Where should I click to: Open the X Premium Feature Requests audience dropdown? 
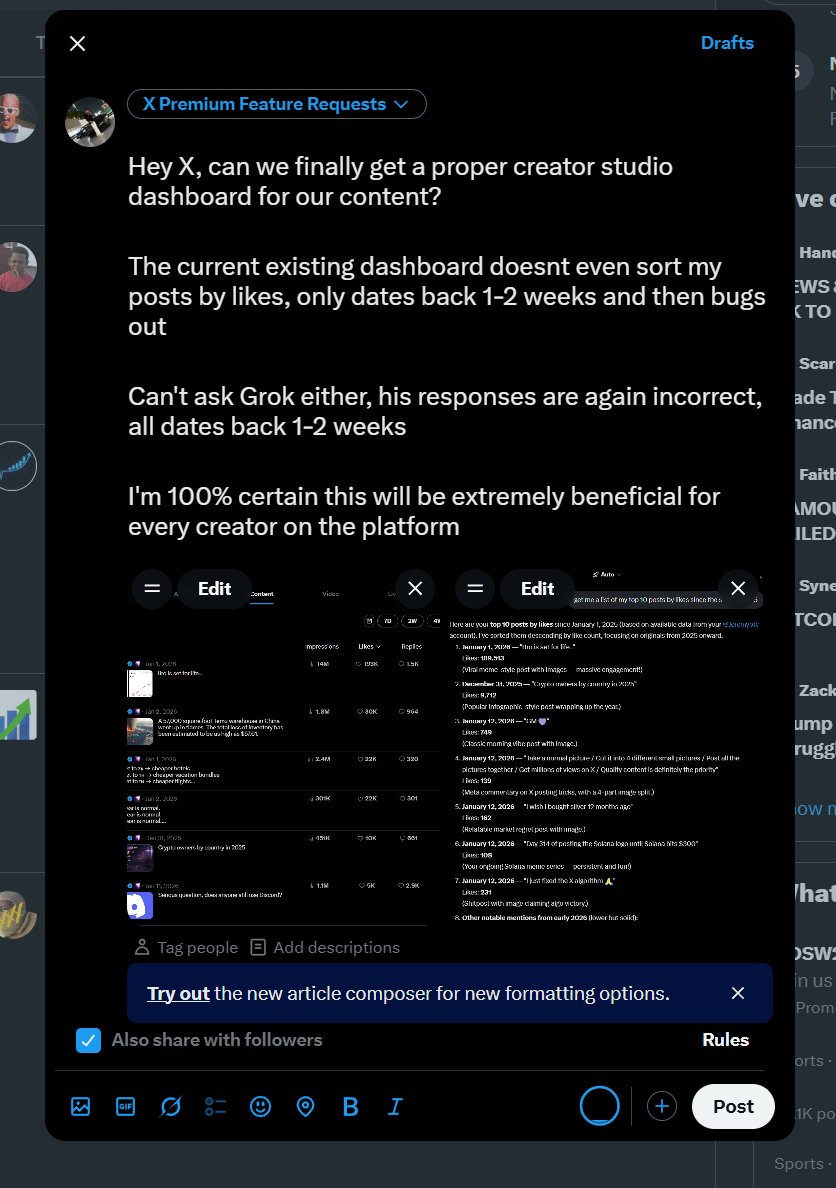click(x=277, y=104)
